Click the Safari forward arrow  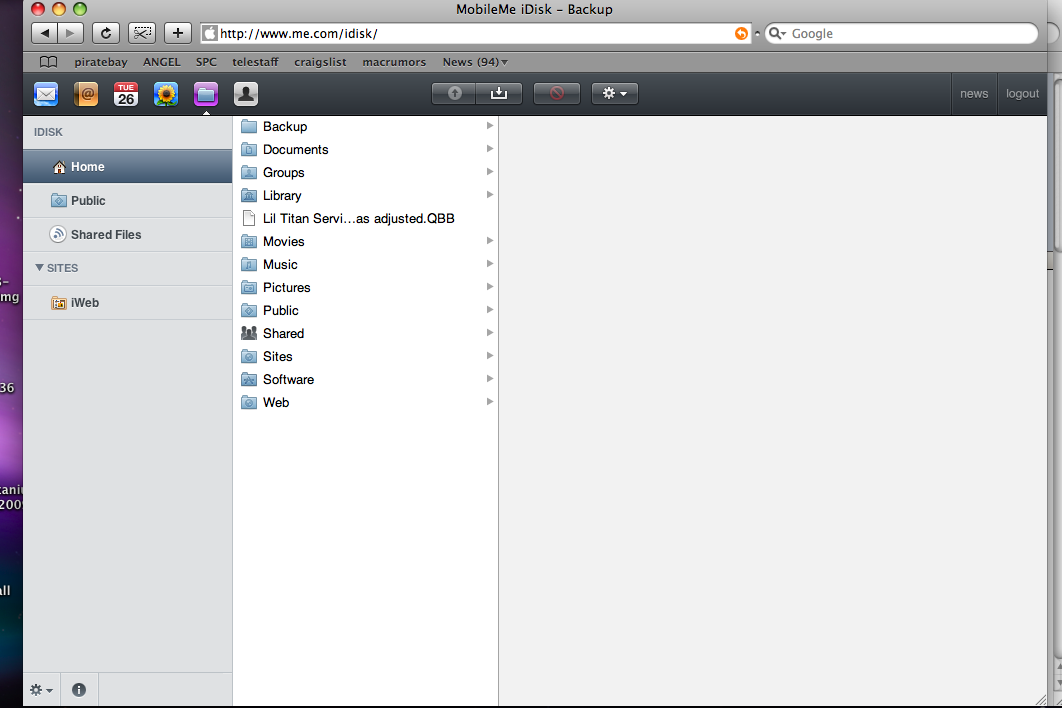(70, 33)
